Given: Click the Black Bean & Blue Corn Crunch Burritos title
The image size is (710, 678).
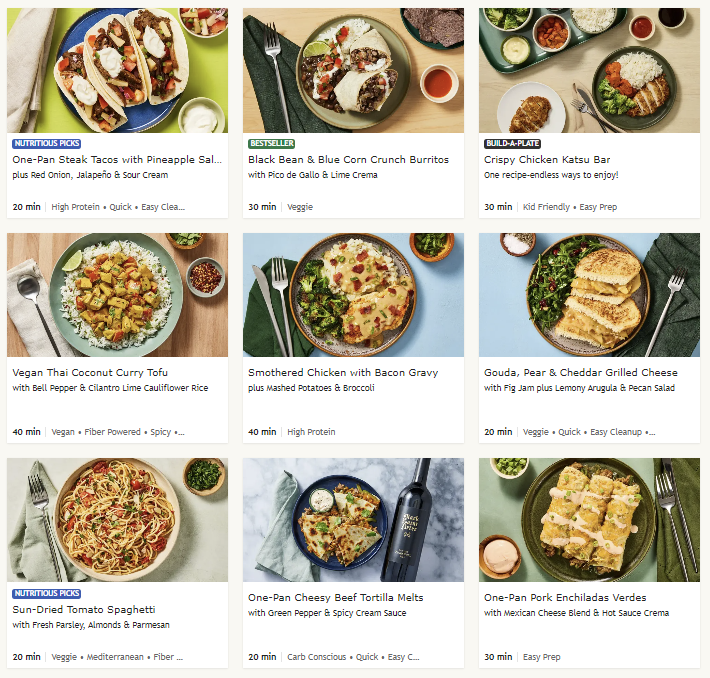Looking at the screenshot, I should coord(348,160).
